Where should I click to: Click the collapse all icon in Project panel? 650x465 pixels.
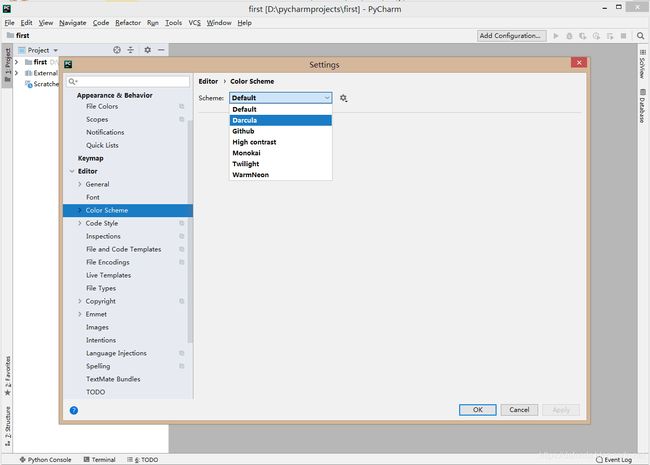[131, 50]
